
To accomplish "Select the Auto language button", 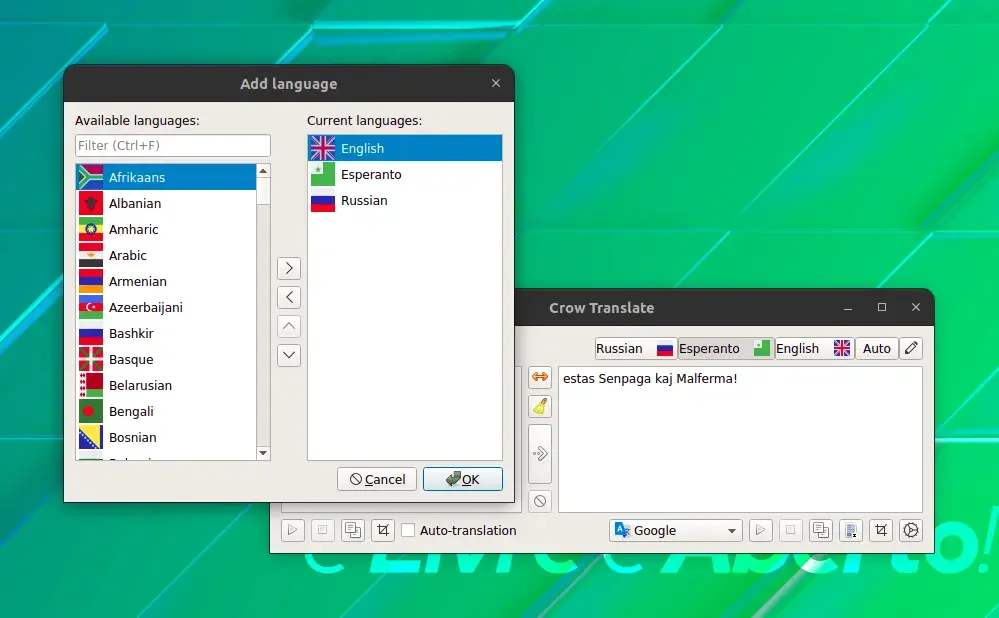I will tap(877, 349).
